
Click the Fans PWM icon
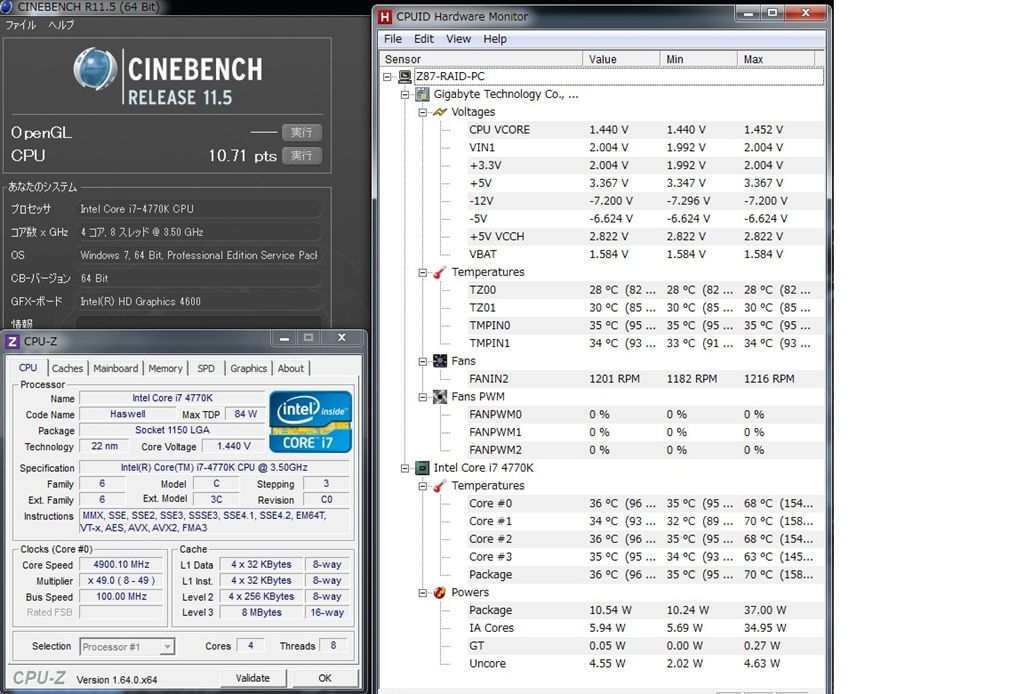point(439,397)
